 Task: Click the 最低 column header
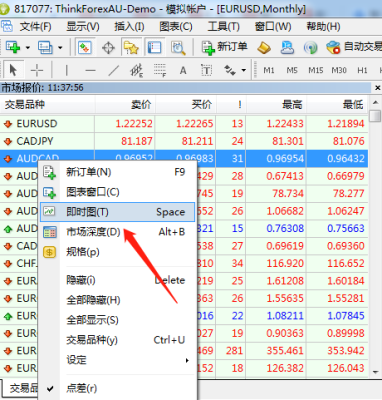pyautogui.click(x=337, y=105)
